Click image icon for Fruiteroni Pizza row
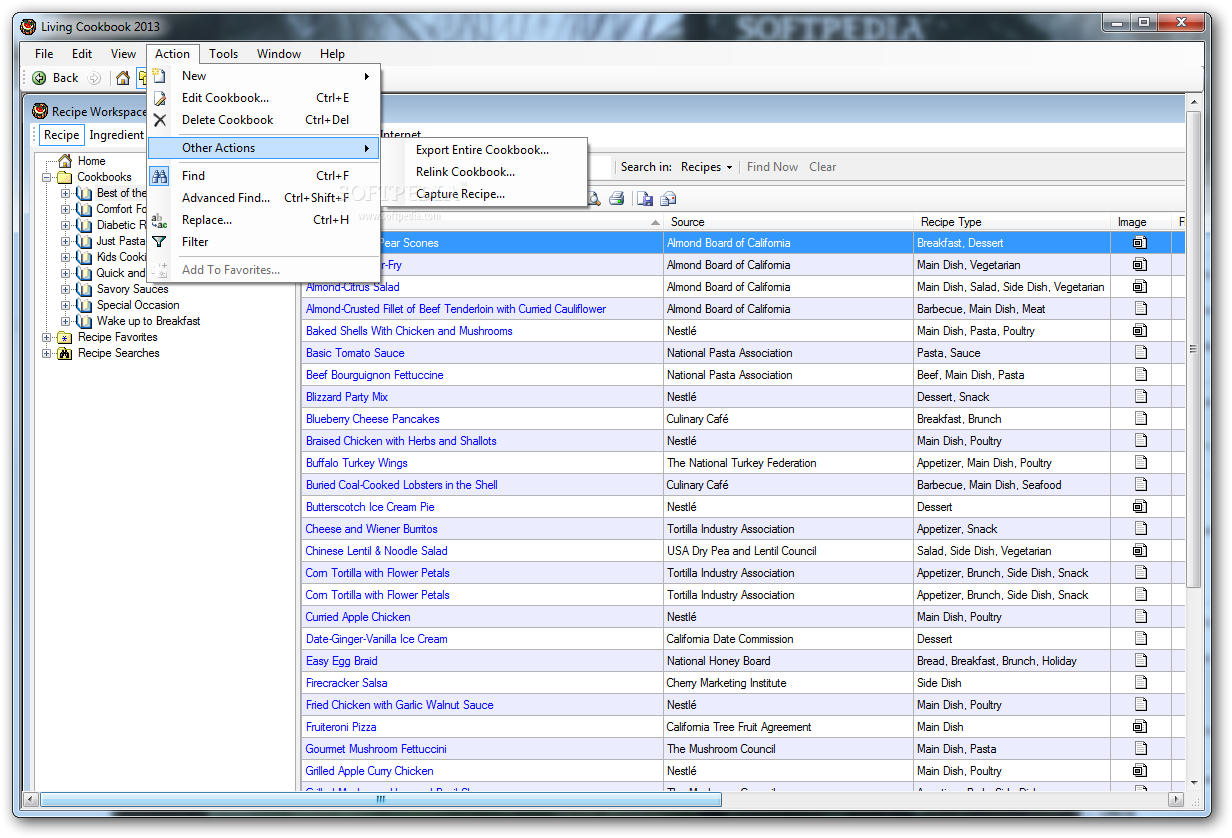The image size is (1232, 838). [x=1140, y=727]
